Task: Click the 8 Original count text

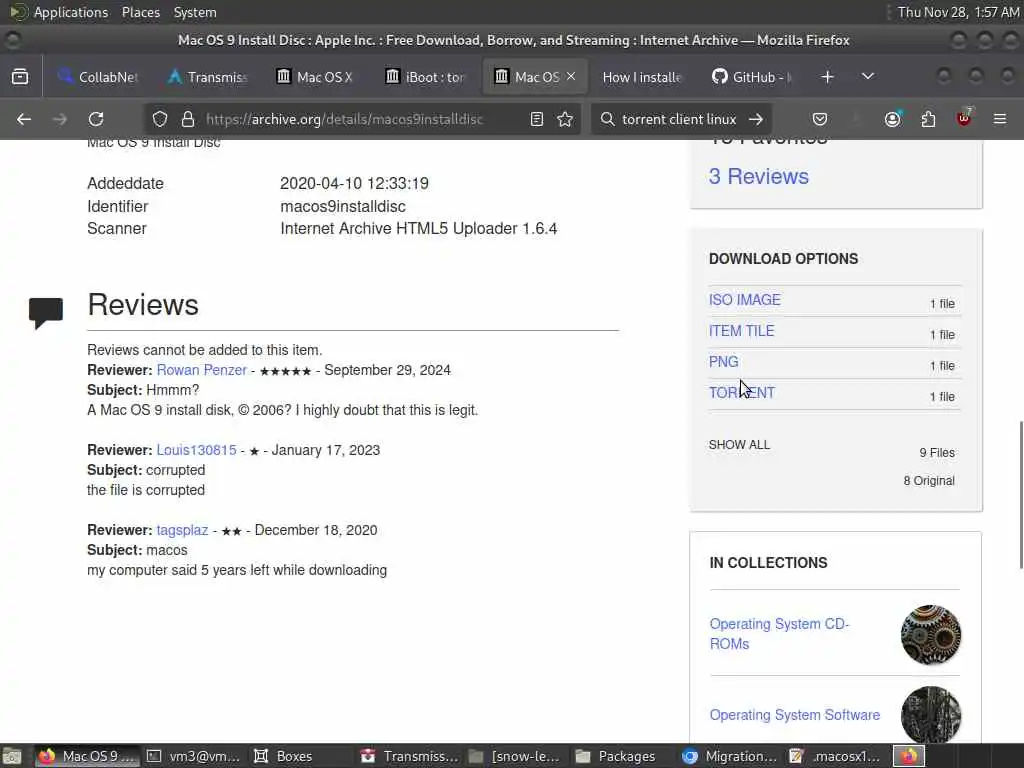Action: click(x=929, y=481)
